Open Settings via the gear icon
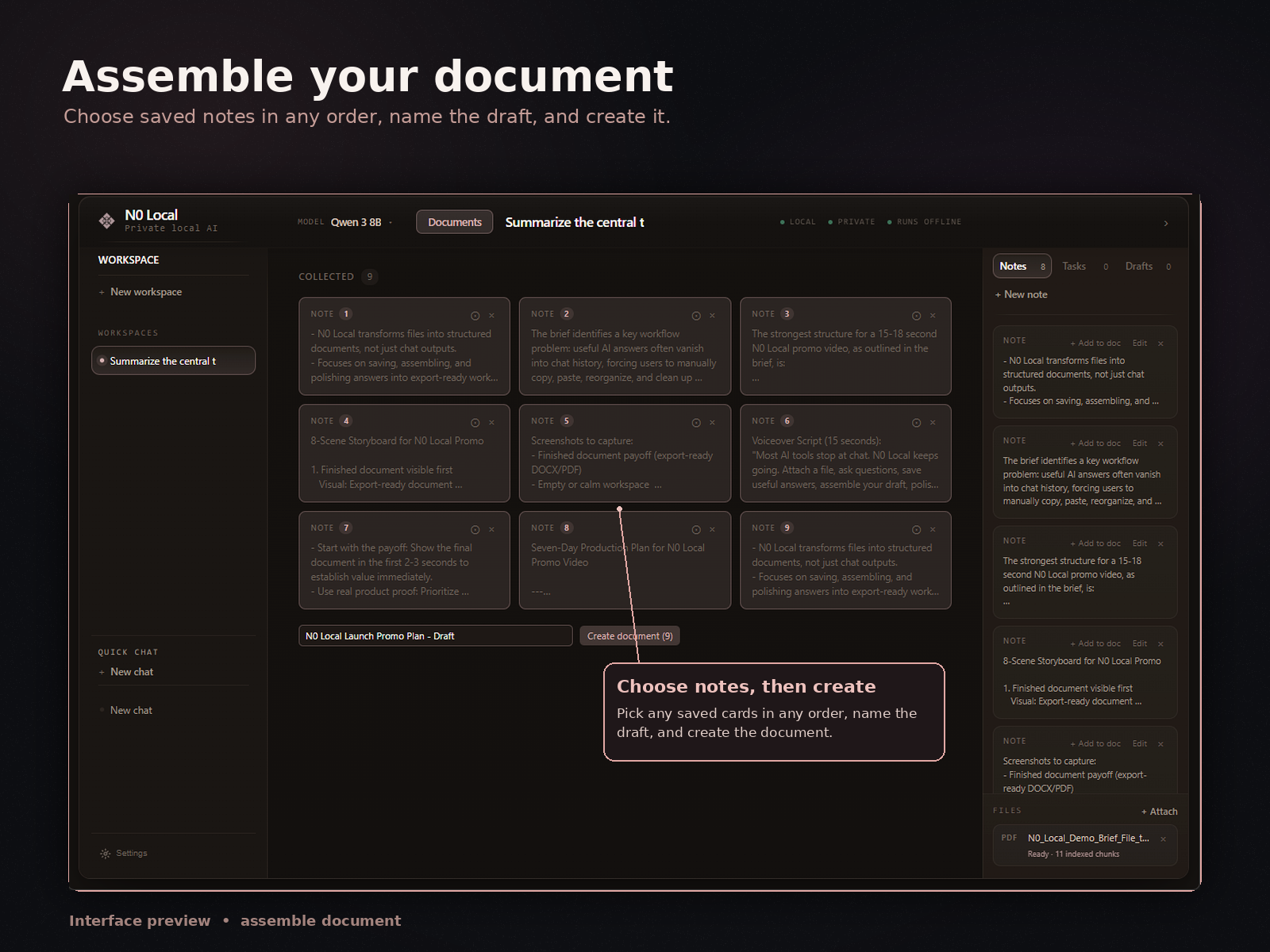1270x952 pixels. pyautogui.click(x=105, y=854)
